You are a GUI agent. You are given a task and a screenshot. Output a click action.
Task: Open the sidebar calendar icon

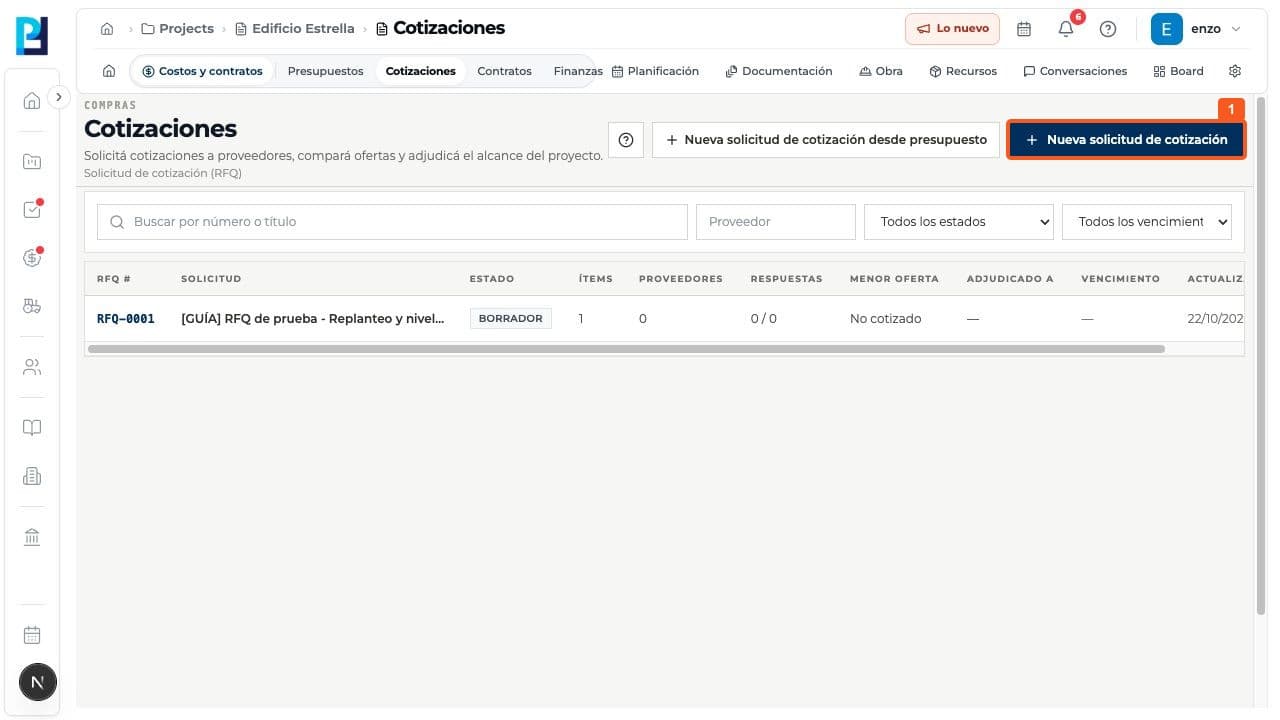click(x=32, y=635)
